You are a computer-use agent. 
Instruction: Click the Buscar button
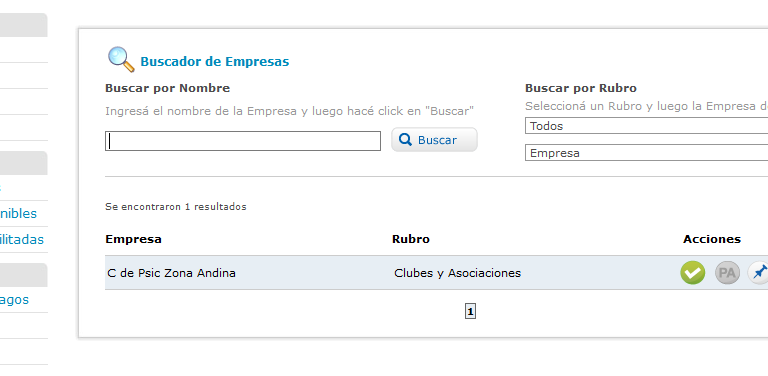tap(434, 140)
